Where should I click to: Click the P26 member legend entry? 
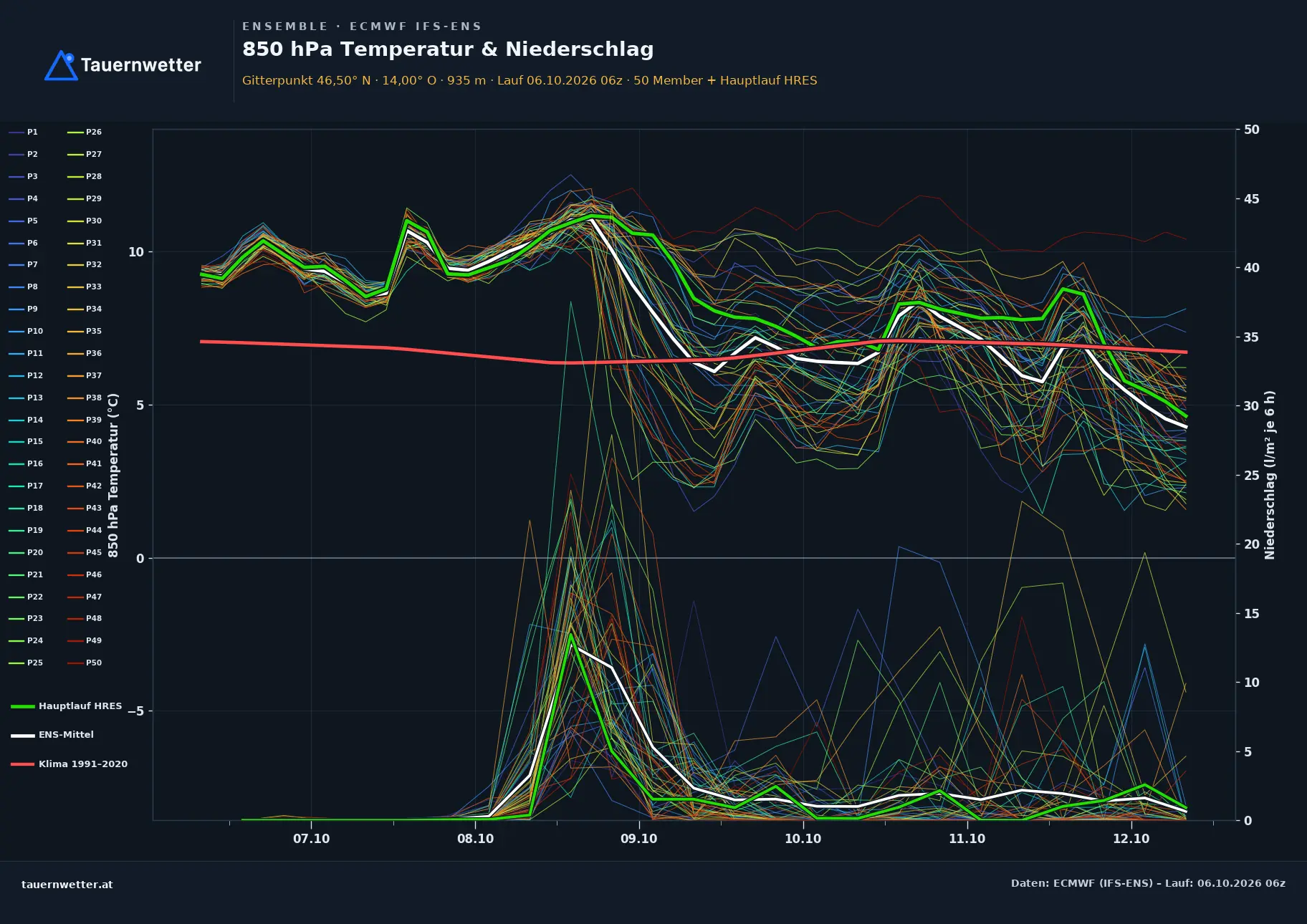(85, 133)
